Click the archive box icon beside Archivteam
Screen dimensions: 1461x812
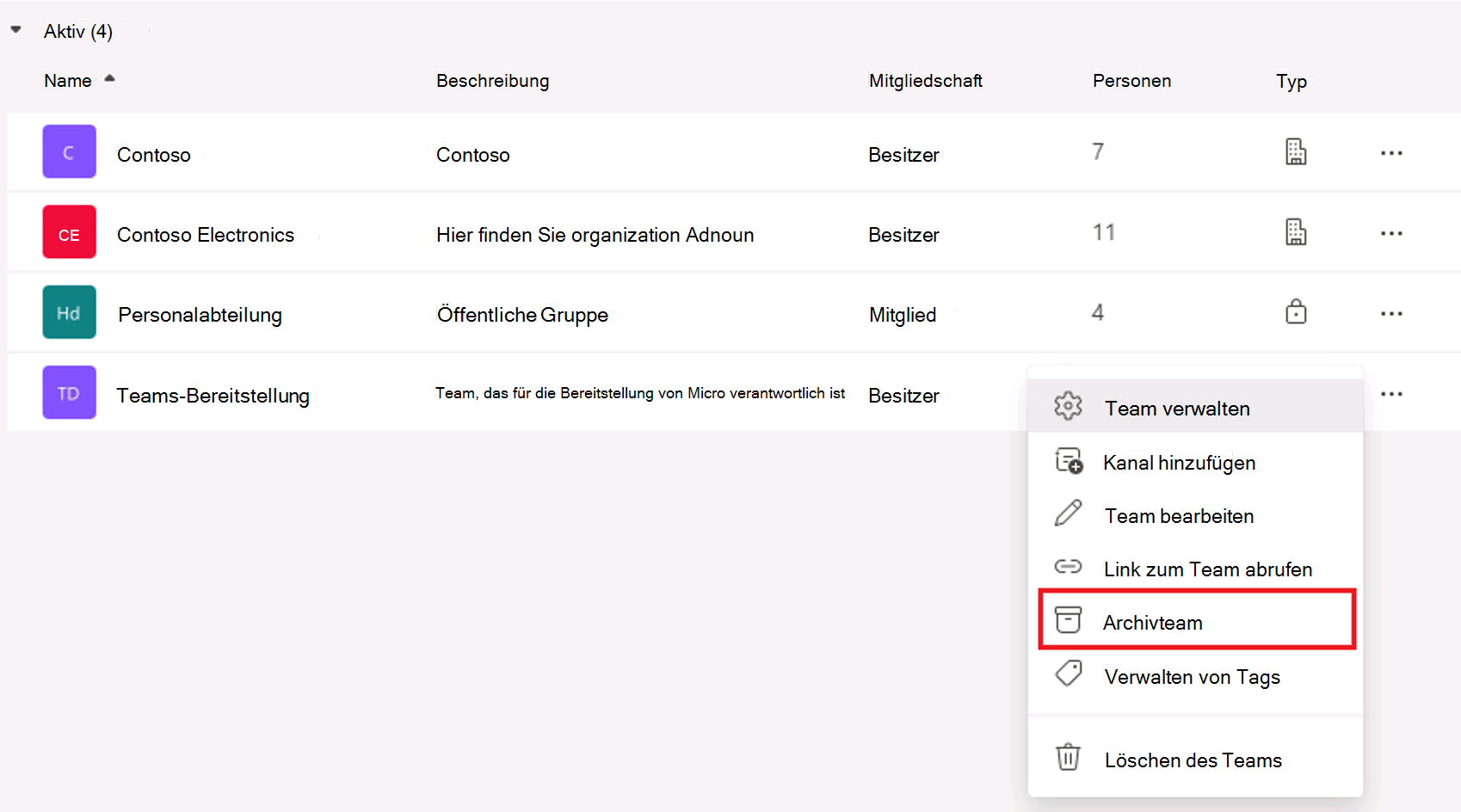tap(1068, 619)
